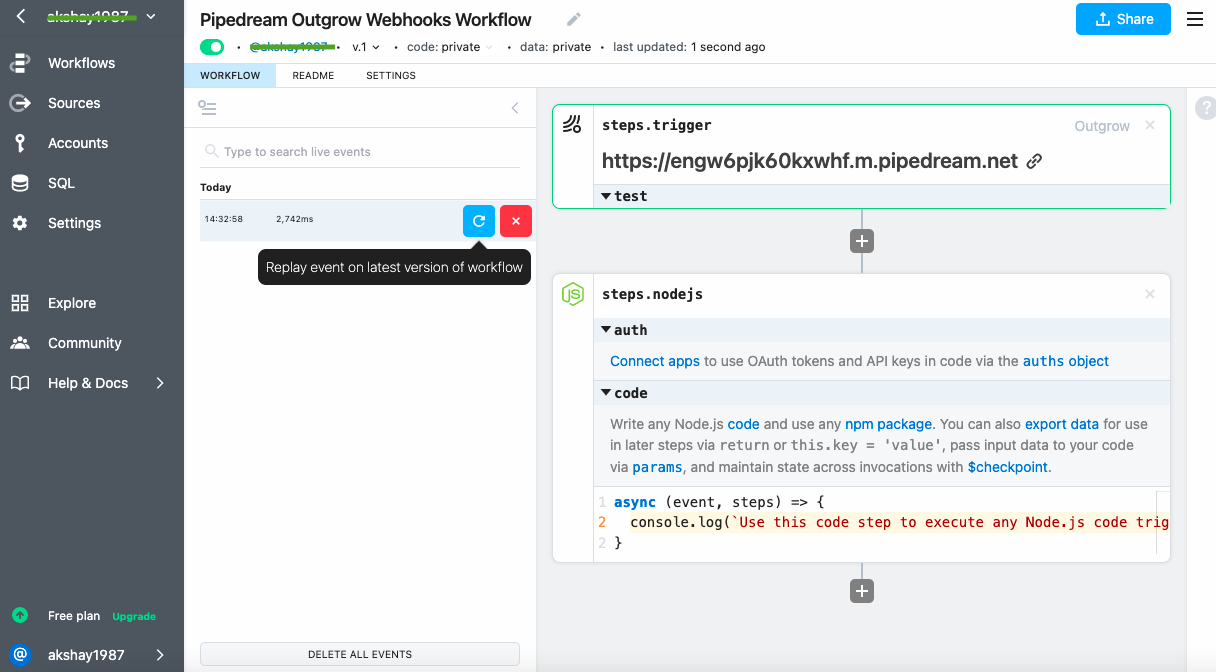Image resolution: width=1216 pixels, height=672 pixels.
Task: Click the Upgrade plan link
Action: (134, 616)
